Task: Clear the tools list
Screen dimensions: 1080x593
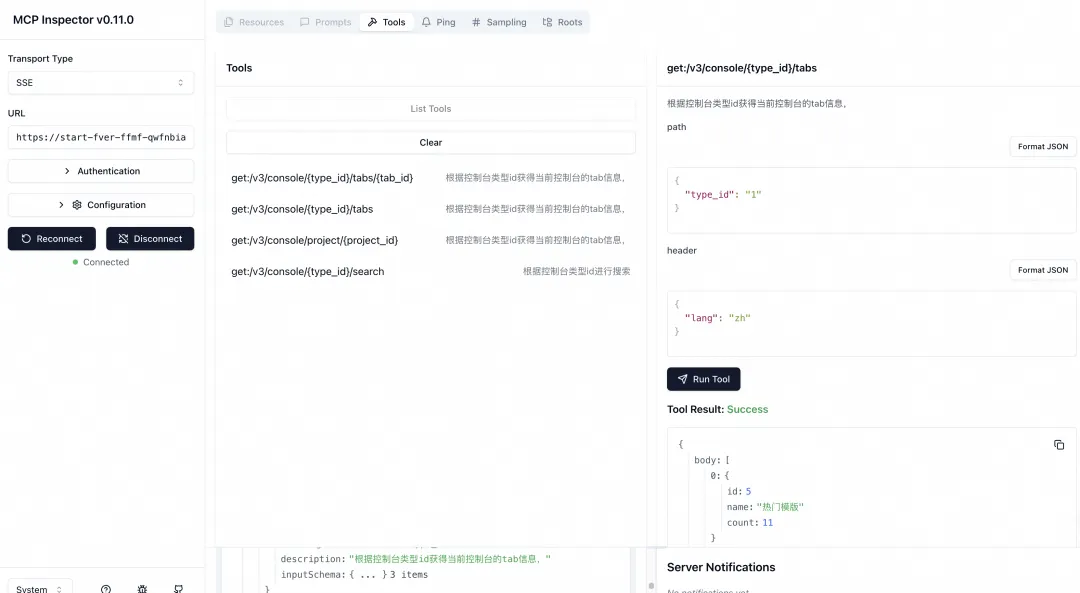Action: 430,143
